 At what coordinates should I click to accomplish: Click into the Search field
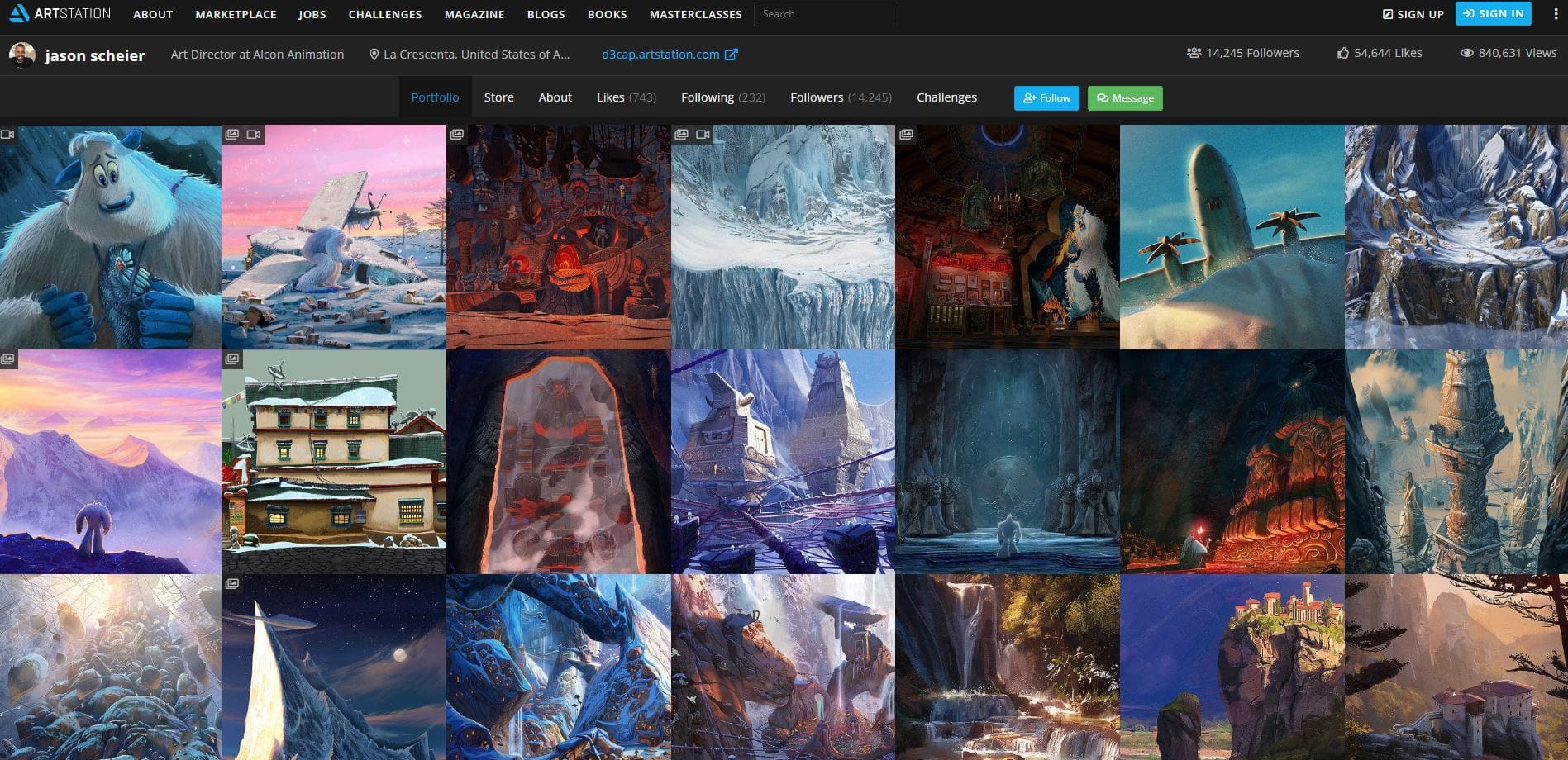coord(826,14)
